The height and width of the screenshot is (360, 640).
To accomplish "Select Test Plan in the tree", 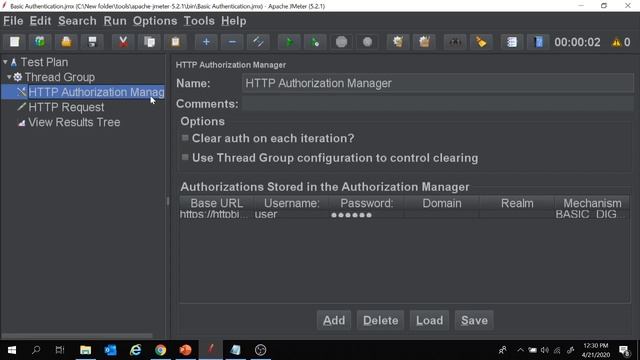I will click(x=44, y=62).
